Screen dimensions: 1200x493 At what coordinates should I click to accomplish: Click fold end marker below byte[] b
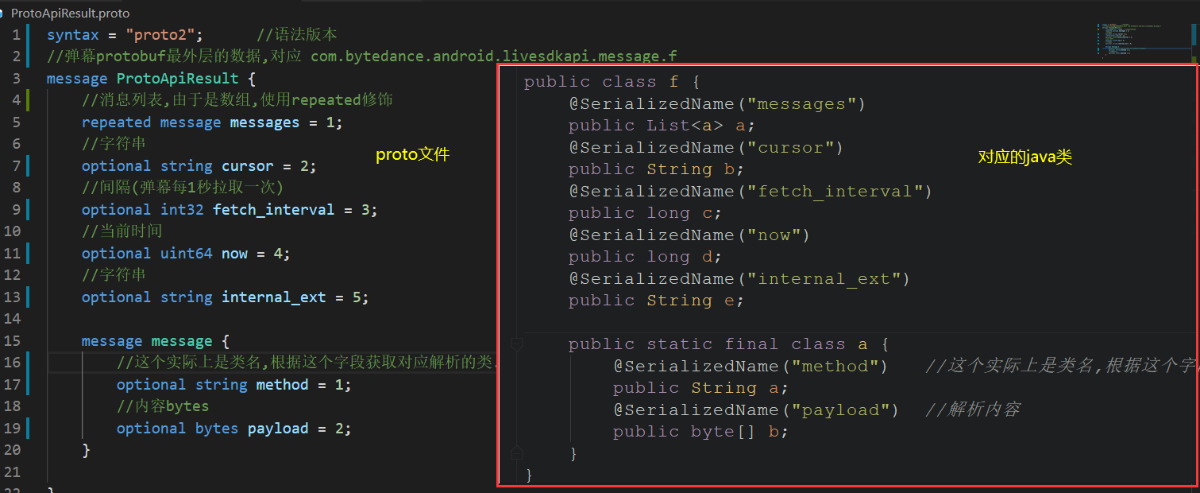coord(517,453)
